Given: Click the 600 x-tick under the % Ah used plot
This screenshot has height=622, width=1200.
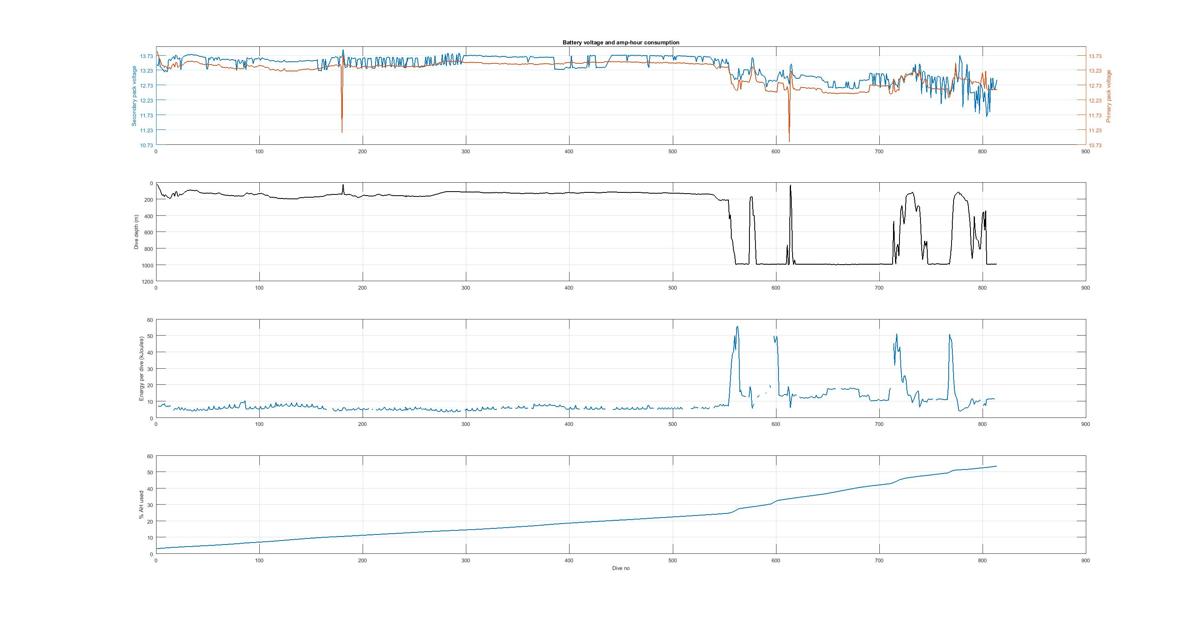Looking at the screenshot, I should [776, 560].
